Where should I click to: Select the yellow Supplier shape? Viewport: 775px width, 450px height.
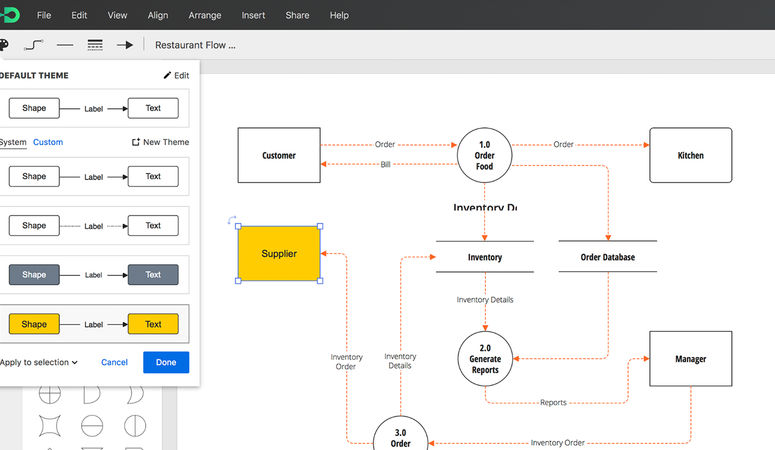pyautogui.click(x=279, y=254)
